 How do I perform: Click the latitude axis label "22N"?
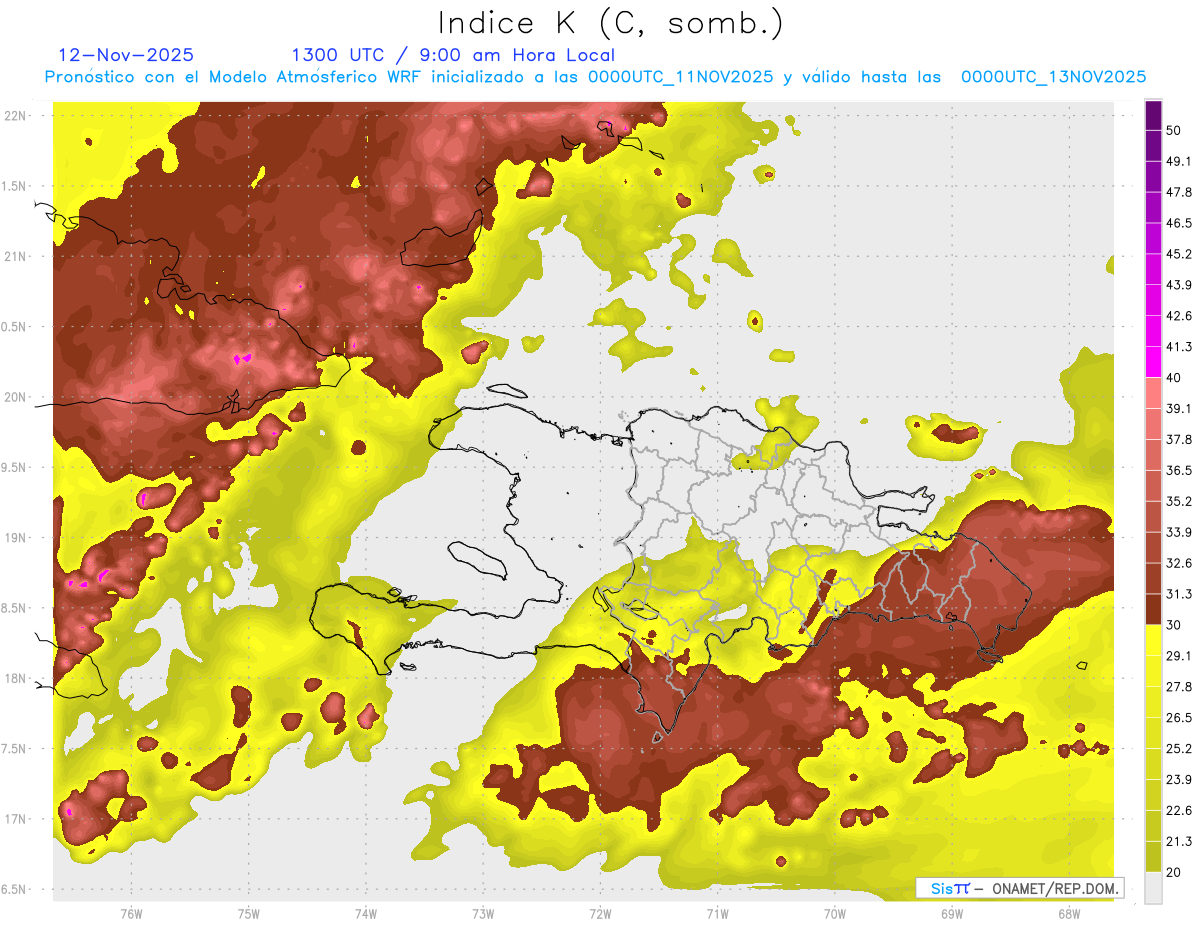click(x=16, y=115)
